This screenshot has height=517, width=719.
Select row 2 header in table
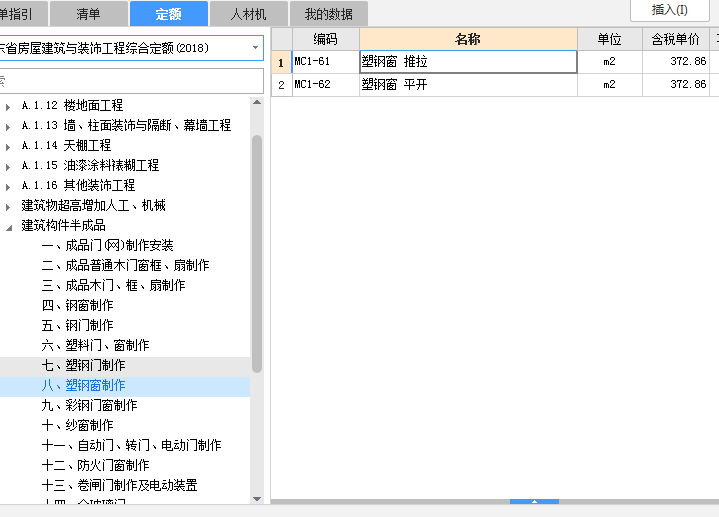point(282,85)
